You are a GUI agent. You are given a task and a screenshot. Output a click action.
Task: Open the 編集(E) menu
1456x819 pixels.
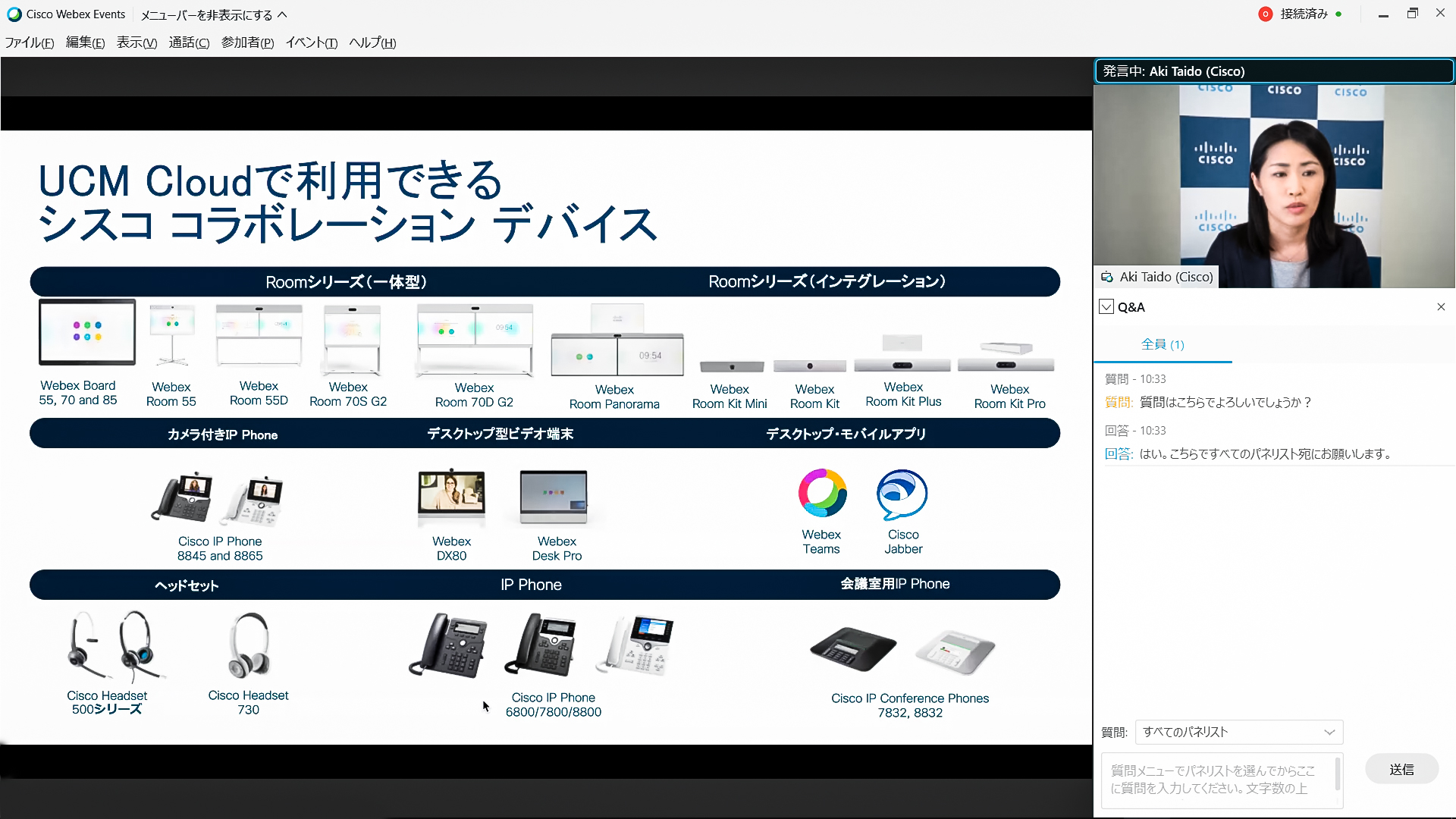pyautogui.click(x=85, y=42)
